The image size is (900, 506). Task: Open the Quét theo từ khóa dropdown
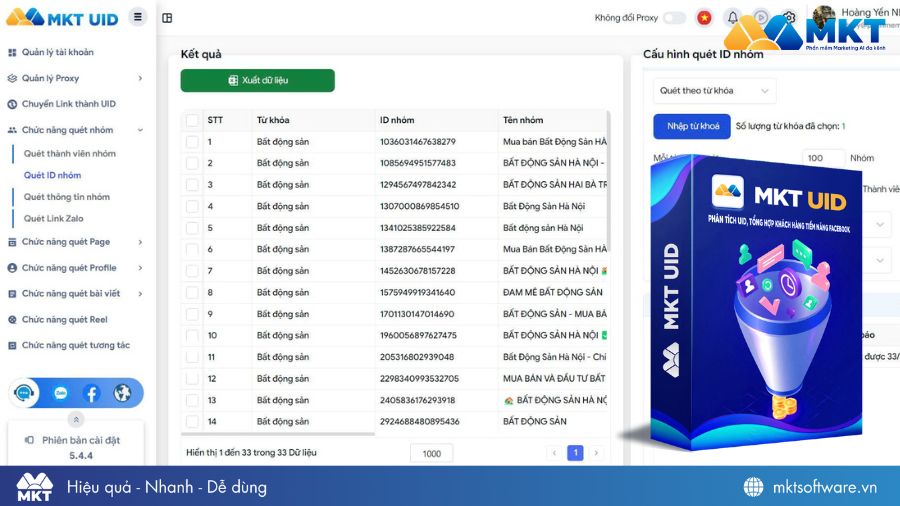point(714,91)
